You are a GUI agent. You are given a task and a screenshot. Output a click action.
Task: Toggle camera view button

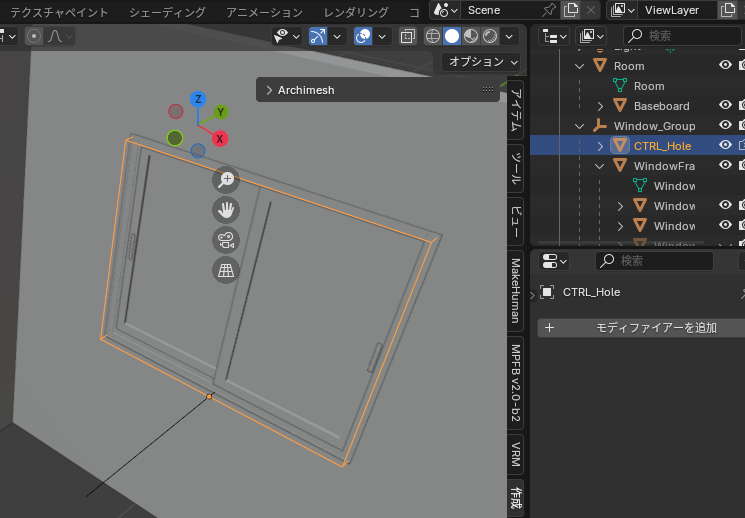point(226,240)
